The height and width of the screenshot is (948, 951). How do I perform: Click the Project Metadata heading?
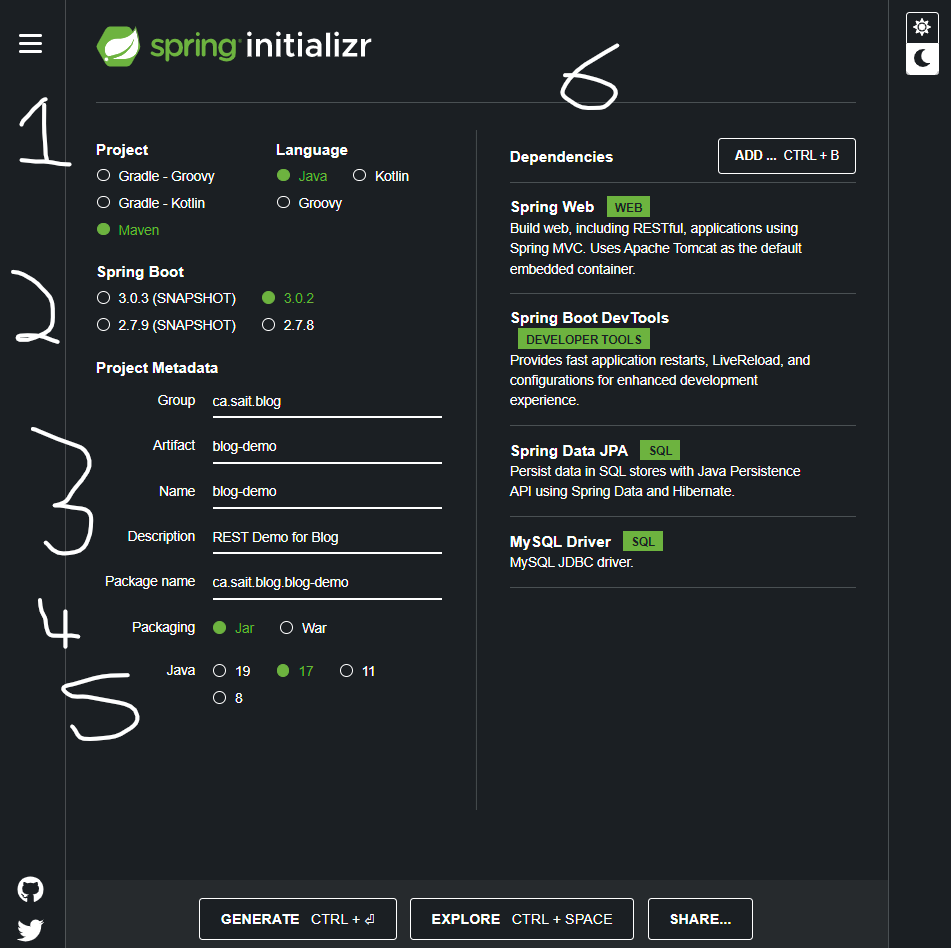click(157, 368)
